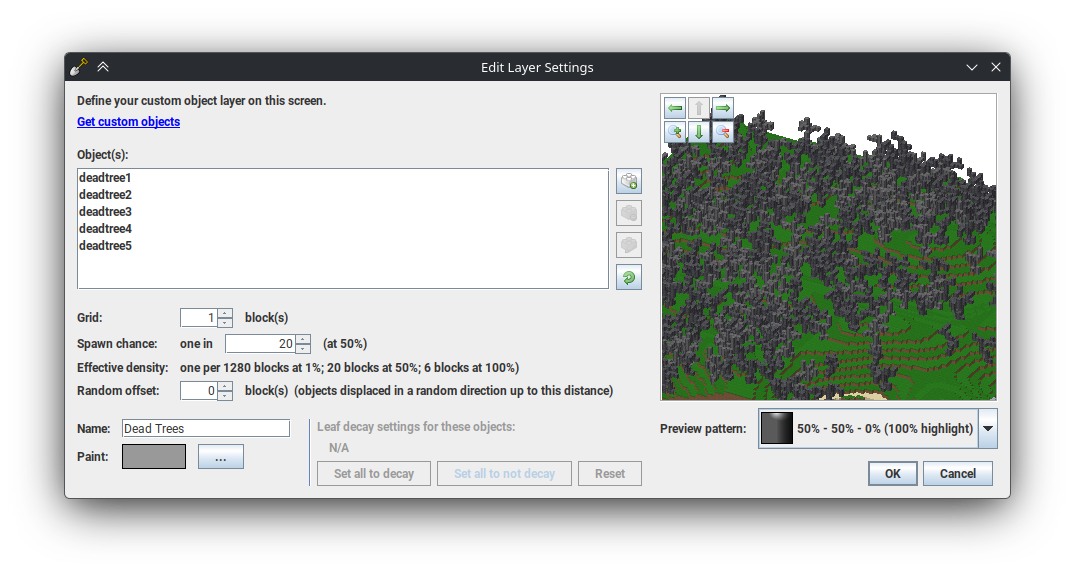Open the Preview pattern dropdown
The image size is (1075, 575).
point(987,428)
